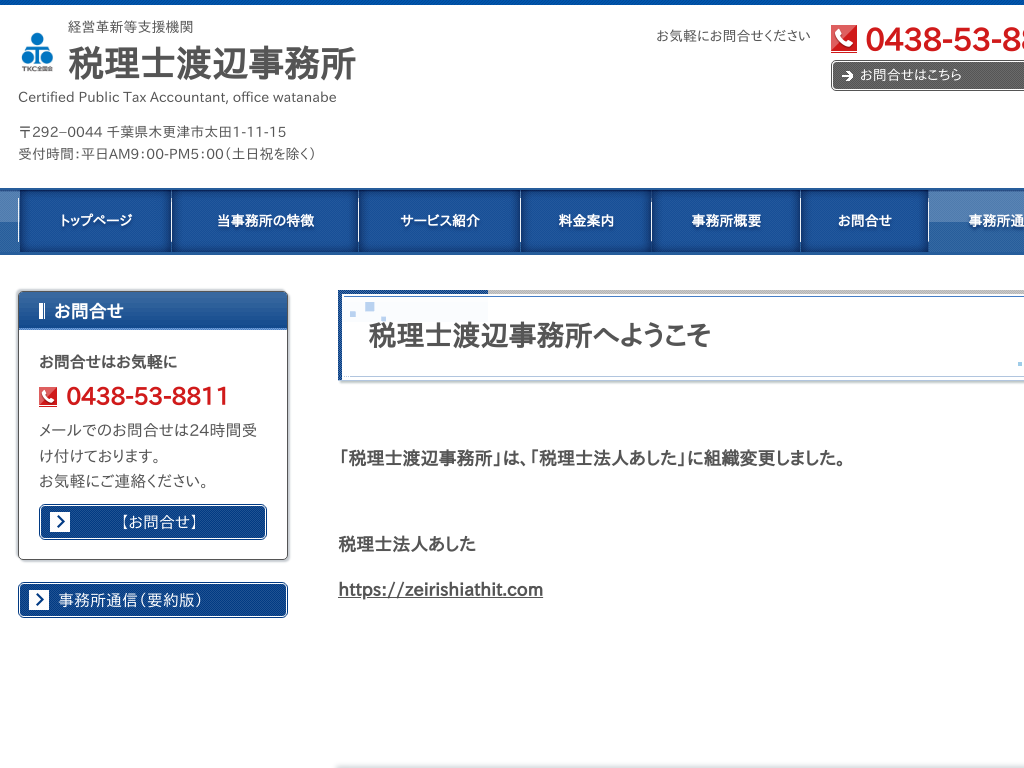Click the chevron icon on 【お問合せ】 button
The height and width of the screenshot is (768, 1024).
(x=59, y=521)
